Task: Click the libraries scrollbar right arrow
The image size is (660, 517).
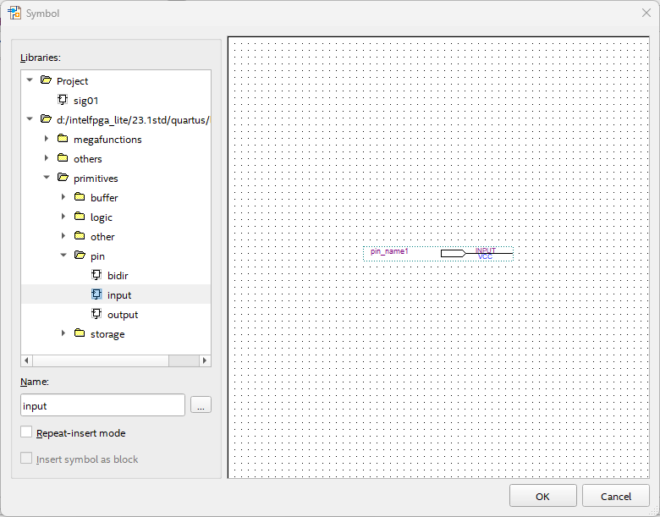Action: [205, 360]
